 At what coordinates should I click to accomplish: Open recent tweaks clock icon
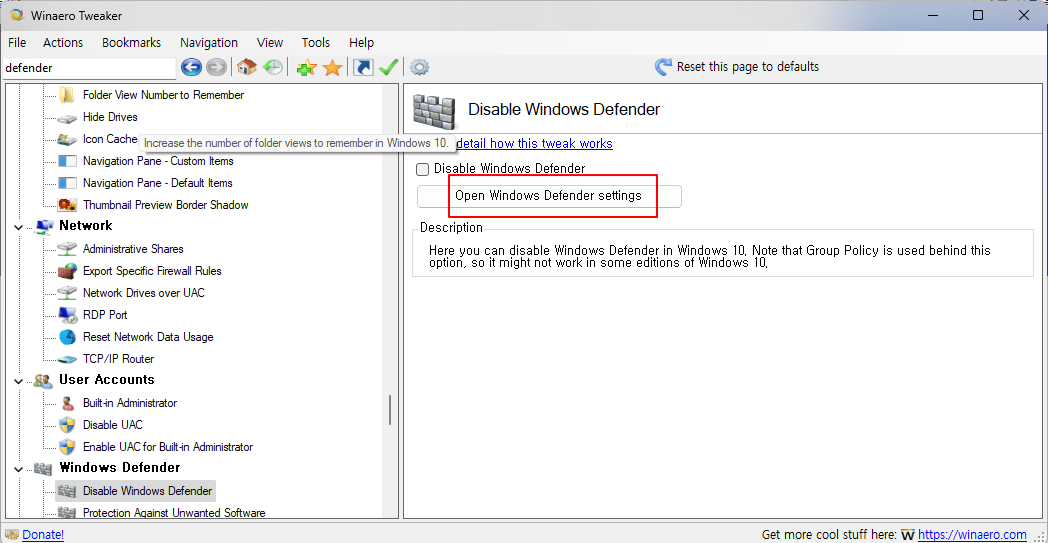pos(272,67)
